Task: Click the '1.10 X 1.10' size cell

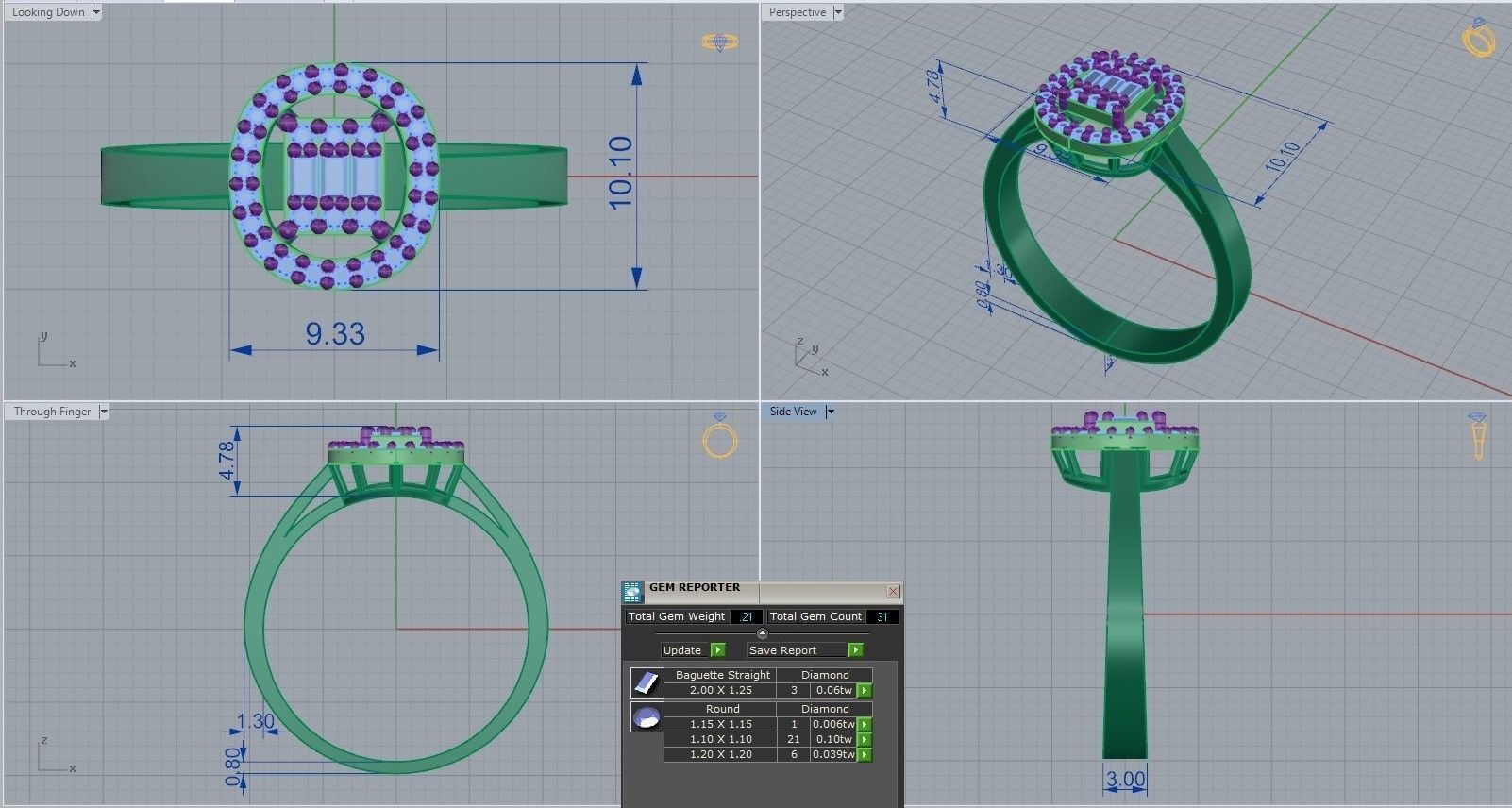Action: coord(721,740)
